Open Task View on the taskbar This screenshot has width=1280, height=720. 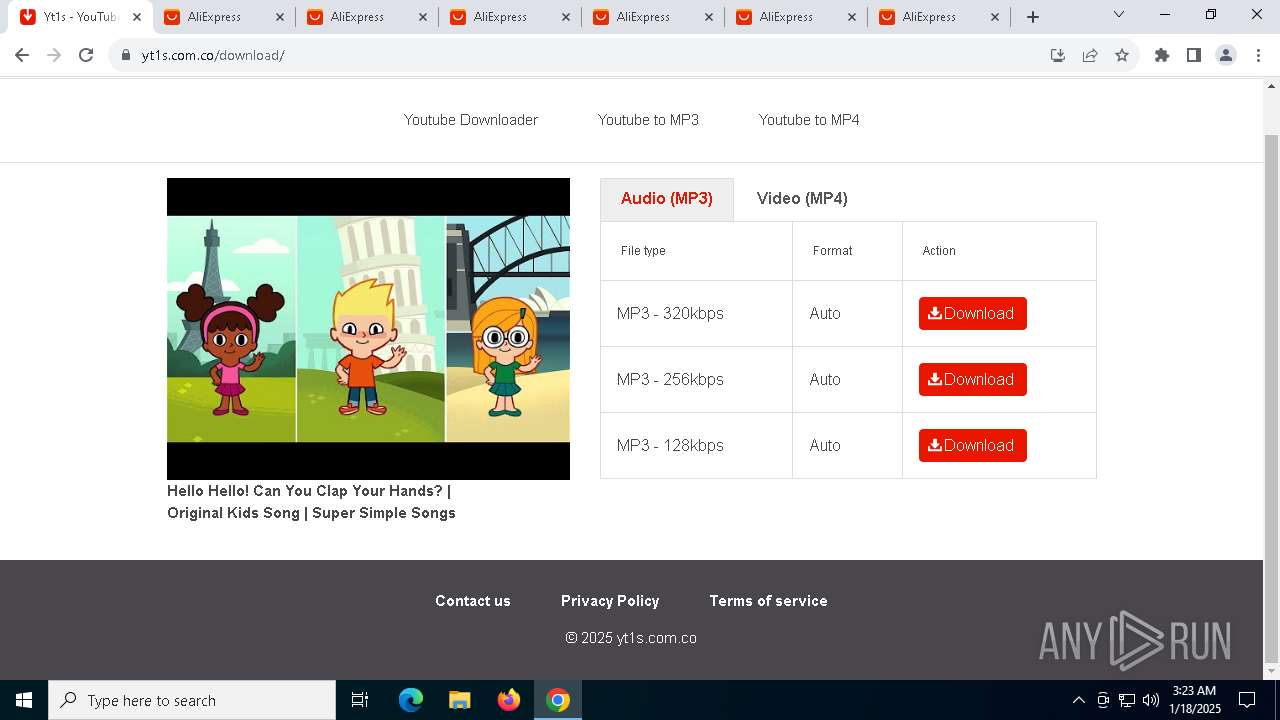360,700
